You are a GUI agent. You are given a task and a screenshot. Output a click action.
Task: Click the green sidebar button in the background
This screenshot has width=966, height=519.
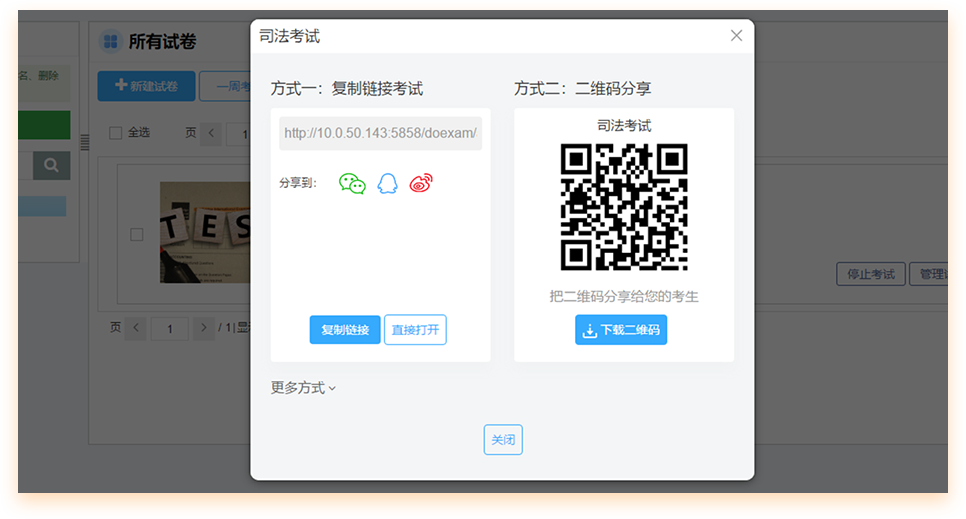44,125
